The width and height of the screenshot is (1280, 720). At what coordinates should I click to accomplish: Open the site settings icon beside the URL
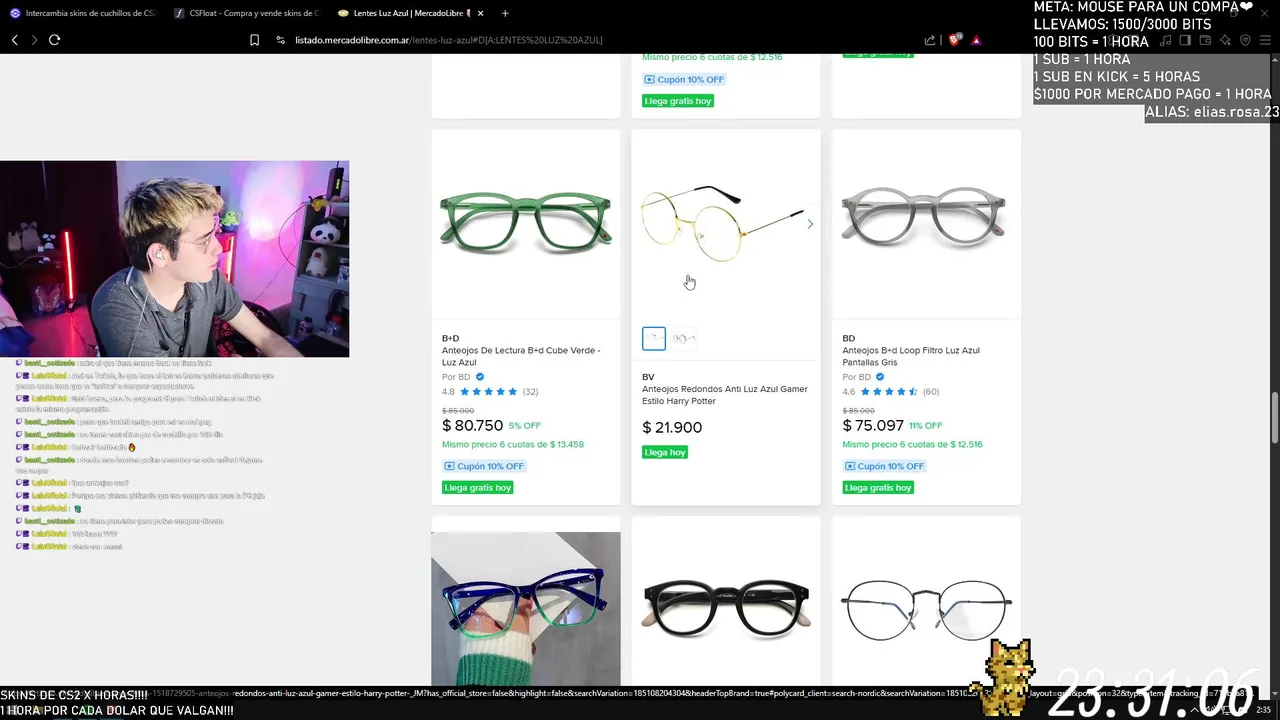click(280, 40)
